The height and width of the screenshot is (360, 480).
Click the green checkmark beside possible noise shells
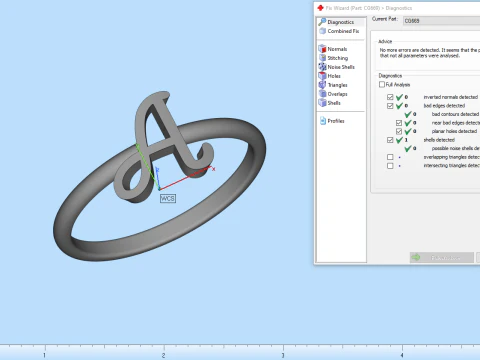pyautogui.click(x=408, y=148)
